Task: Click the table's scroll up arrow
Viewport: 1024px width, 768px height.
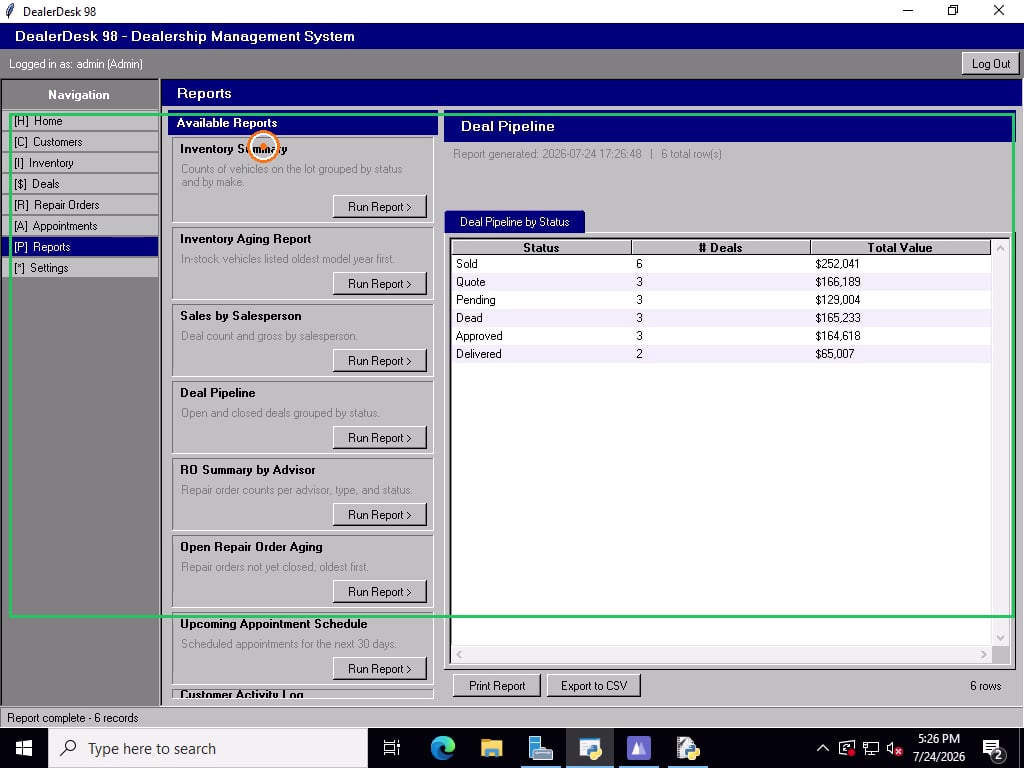Action: [x=1000, y=248]
